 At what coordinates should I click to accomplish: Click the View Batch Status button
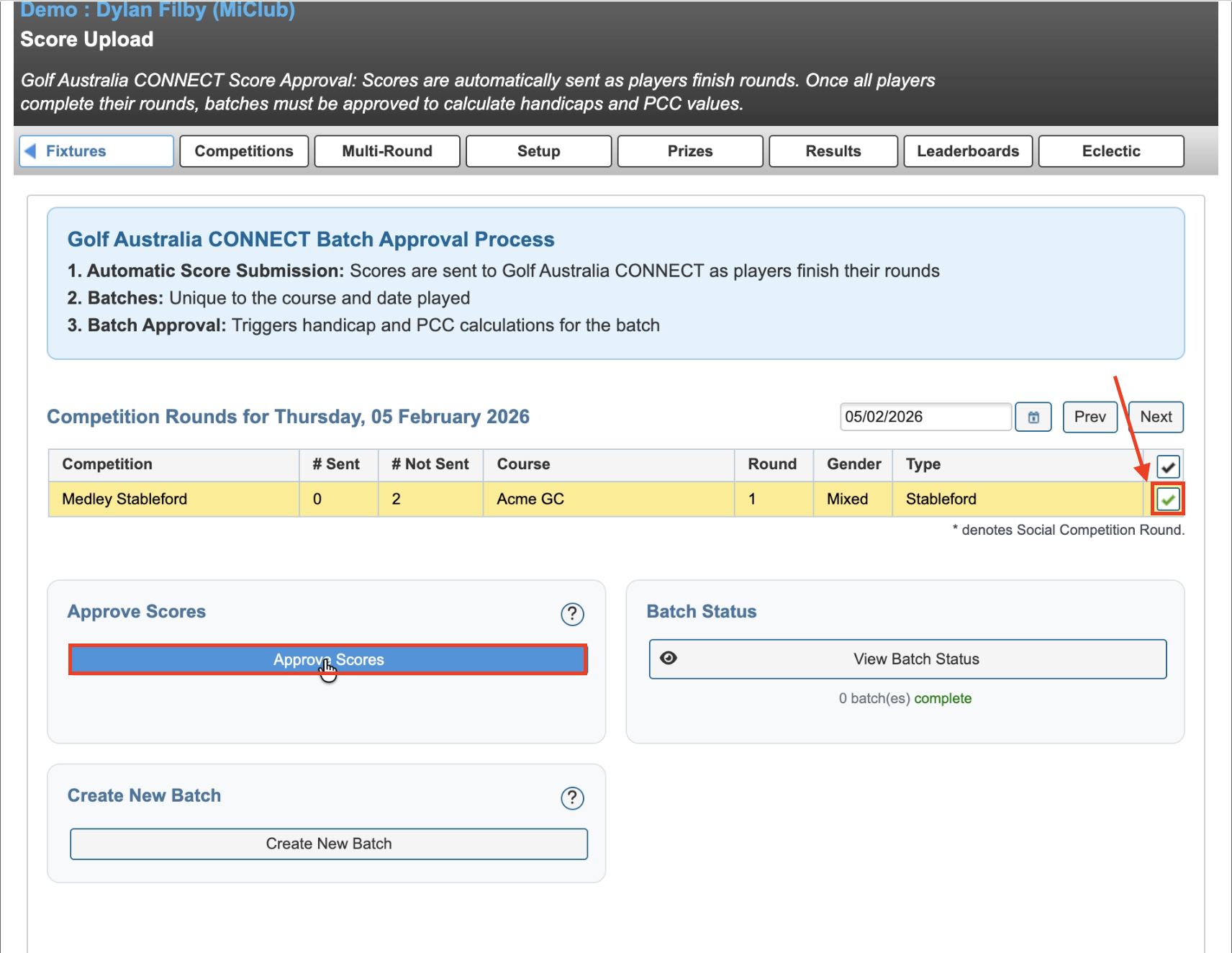click(907, 659)
